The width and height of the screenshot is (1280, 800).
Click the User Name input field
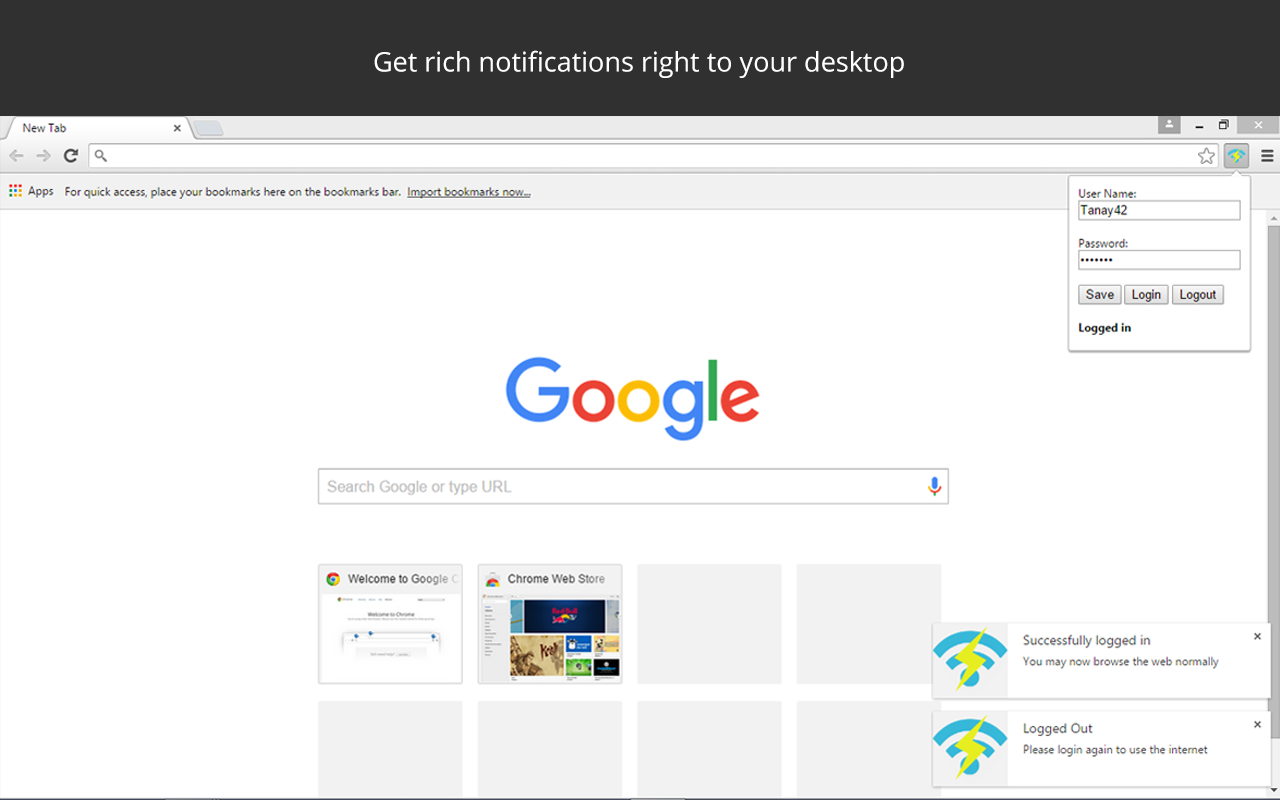tap(1159, 210)
